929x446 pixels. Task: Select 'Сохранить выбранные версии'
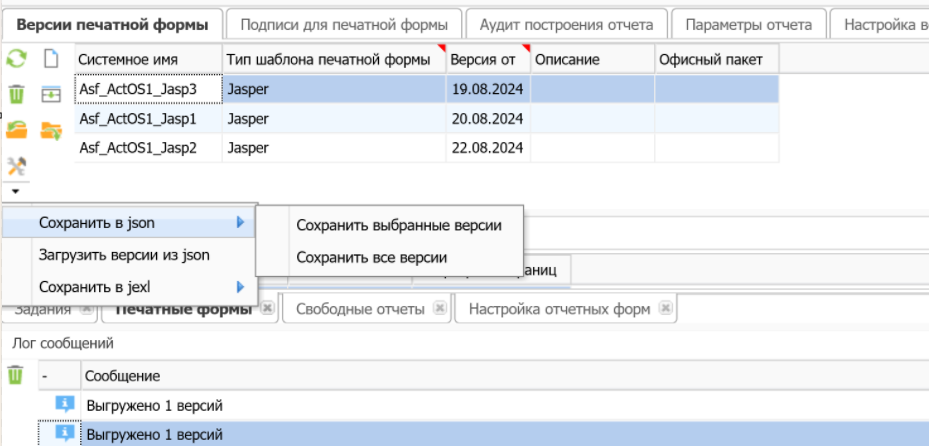398,225
